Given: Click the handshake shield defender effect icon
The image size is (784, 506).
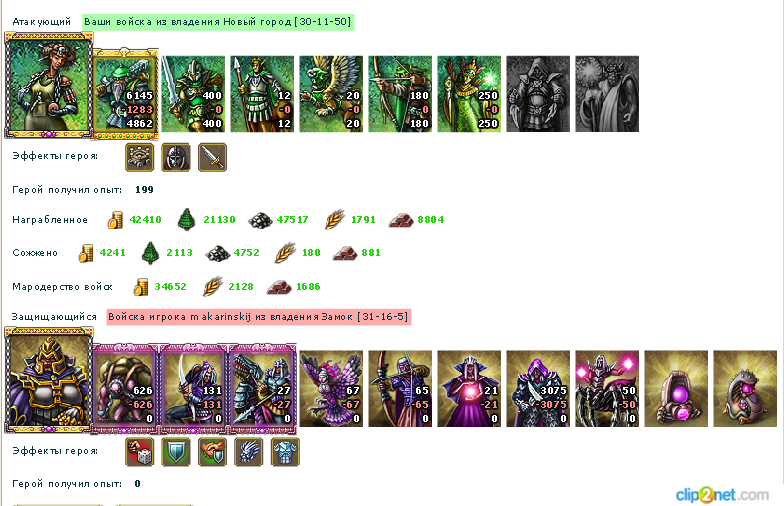Looking at the screenshot, I should [x=212, y=452].
